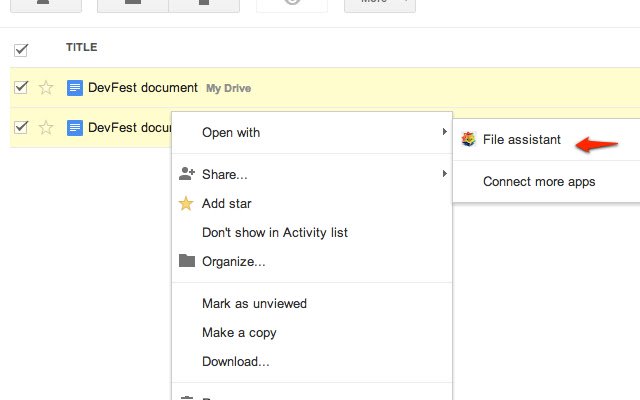Star the DevFest document in My Drive

coord(46,87)
